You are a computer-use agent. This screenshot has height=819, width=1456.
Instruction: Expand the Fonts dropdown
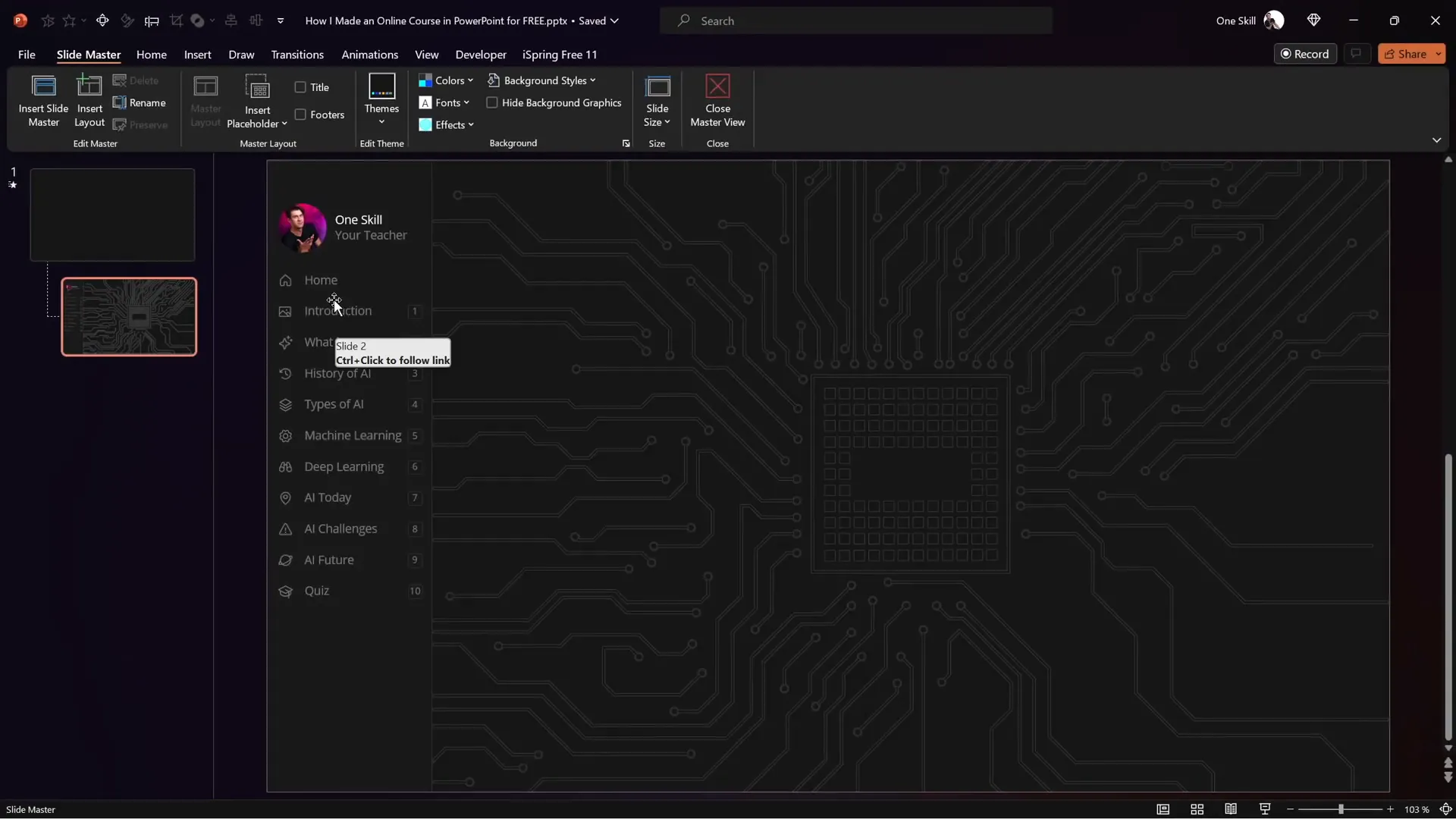click(x=444, y=102)
